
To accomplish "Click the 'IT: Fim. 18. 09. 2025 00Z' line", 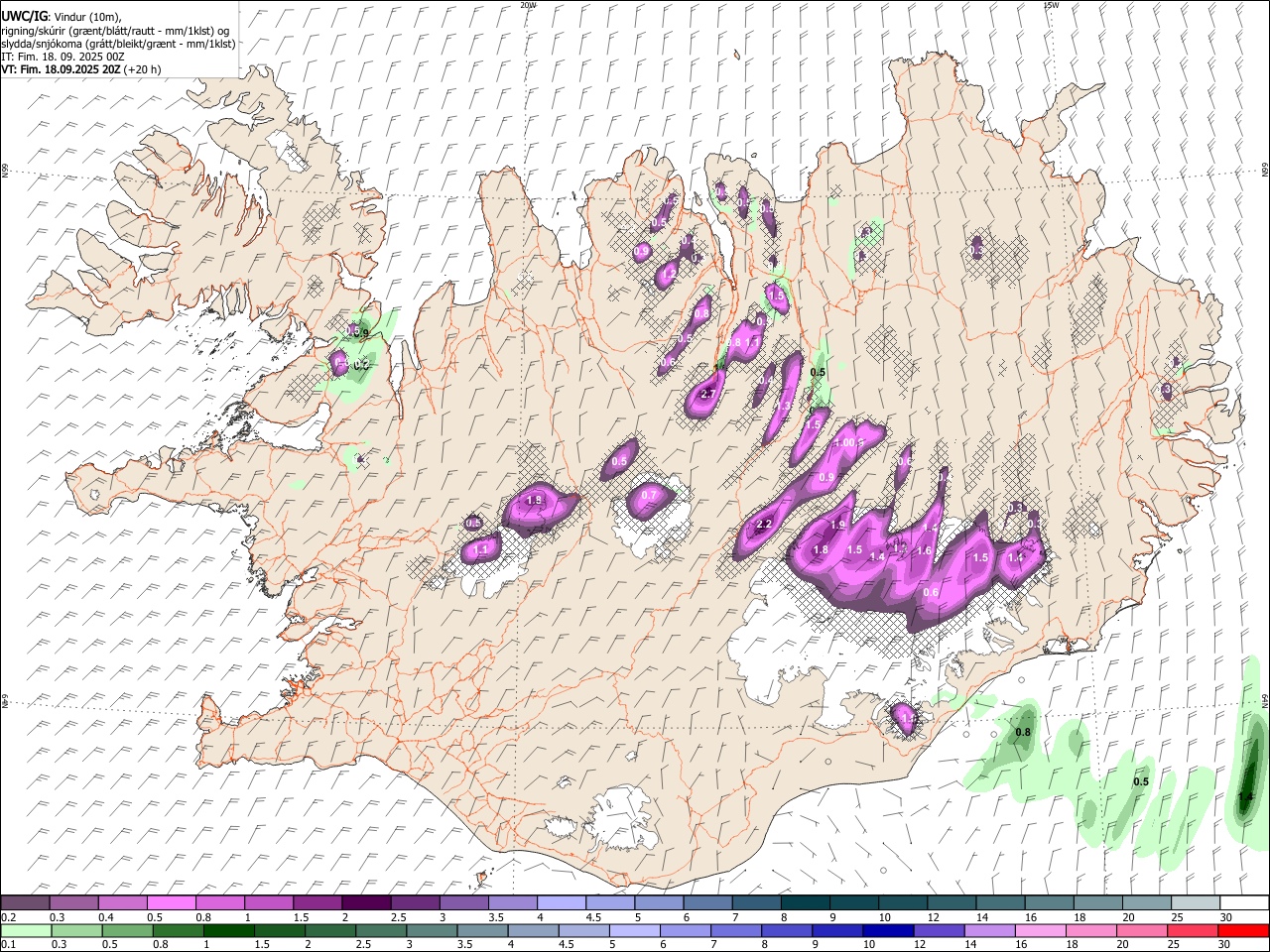I will (63, 57).
